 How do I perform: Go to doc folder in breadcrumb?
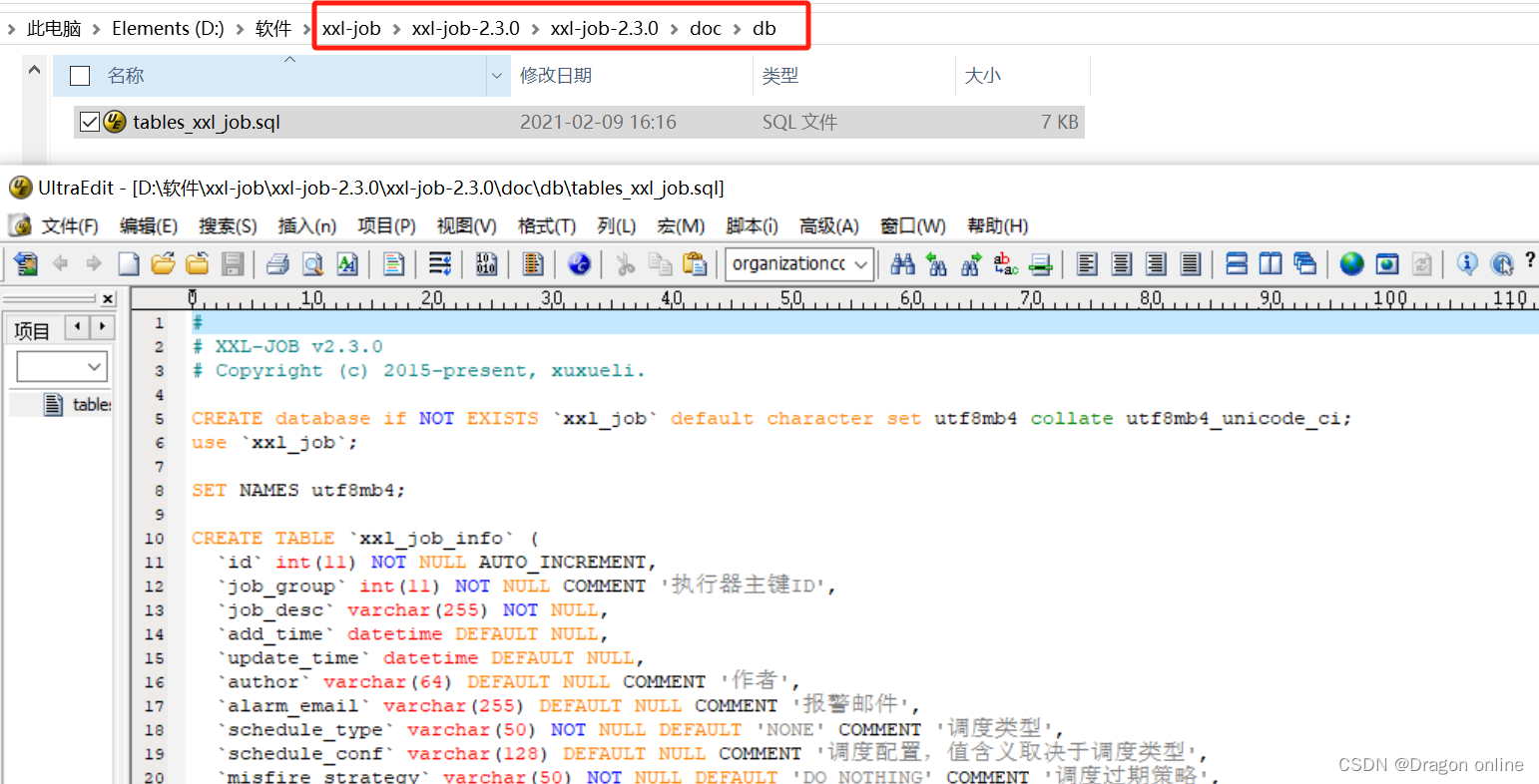point(705,29)
